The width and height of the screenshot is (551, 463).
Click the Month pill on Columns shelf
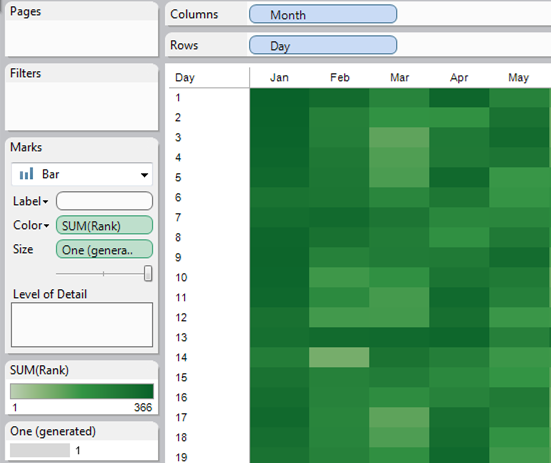pyautogui.click(x=323, y=14)
